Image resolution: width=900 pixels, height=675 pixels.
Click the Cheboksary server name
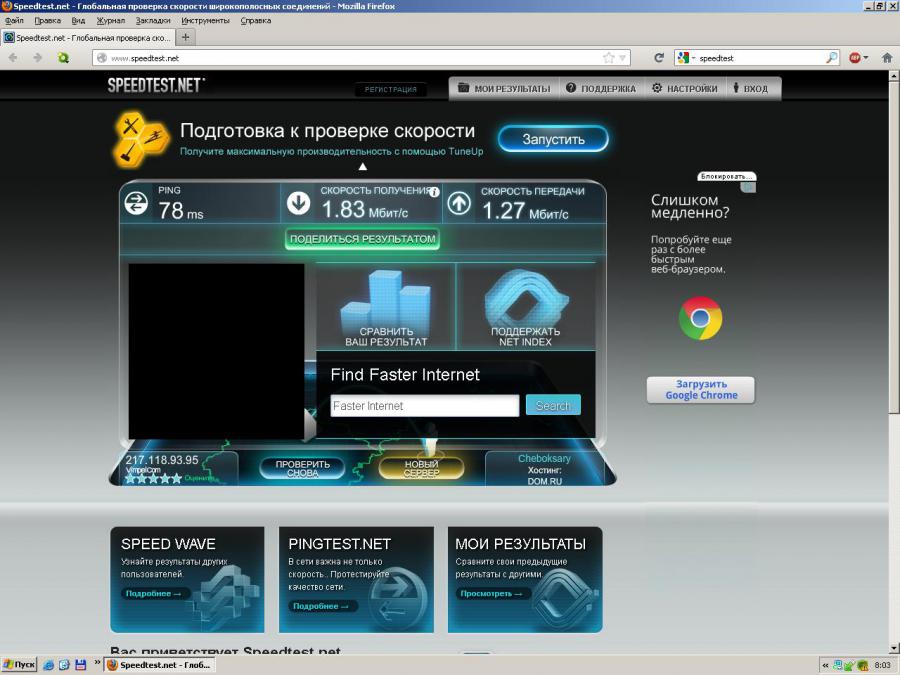tap(544, 459)
